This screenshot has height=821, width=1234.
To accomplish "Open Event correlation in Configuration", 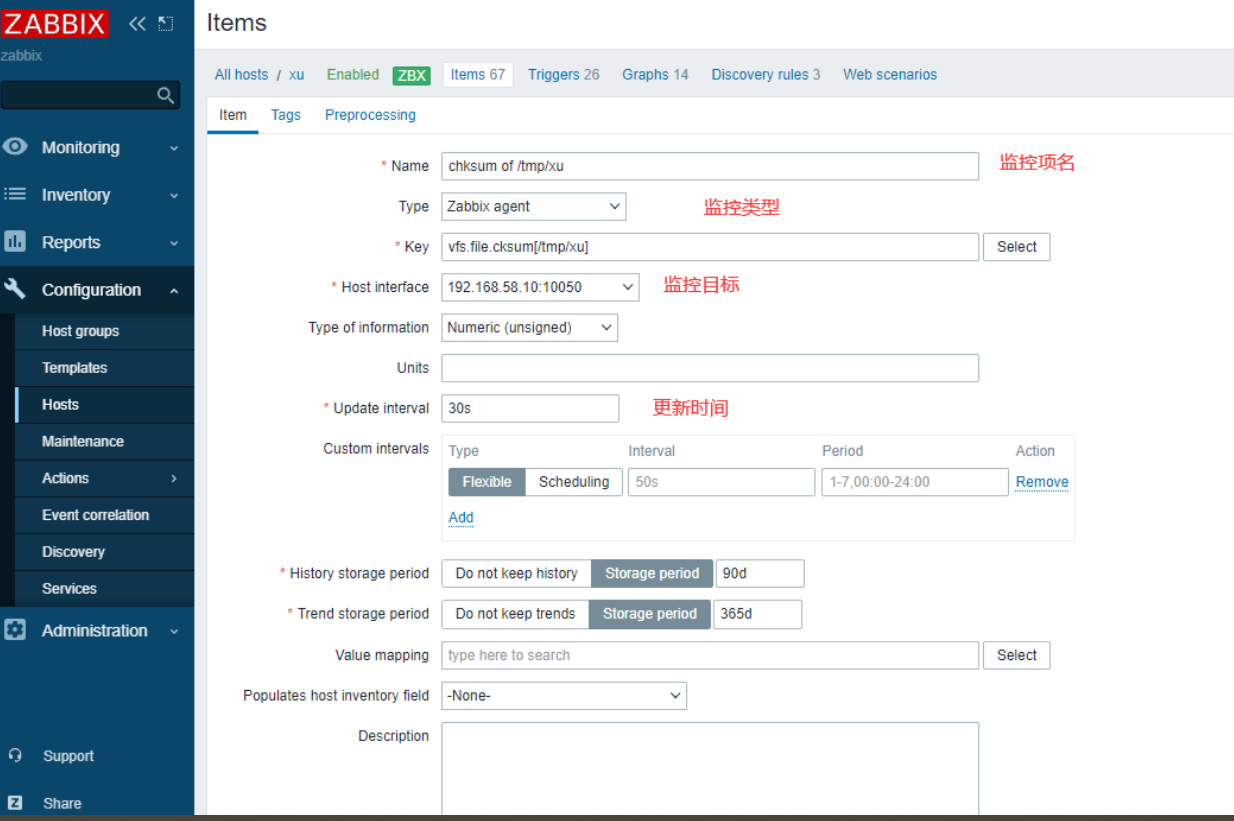I will [104, 515].
